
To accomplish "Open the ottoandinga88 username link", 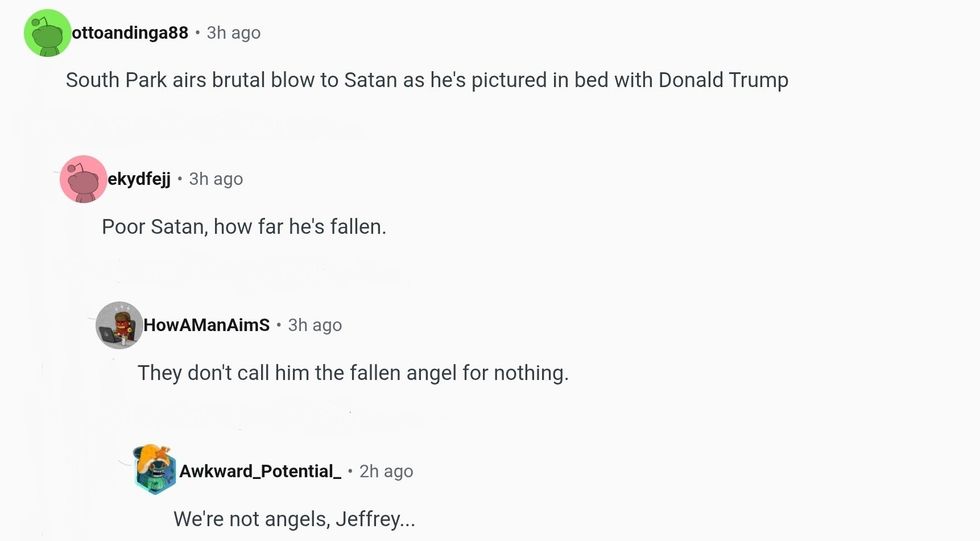I will (x=130, y=33).
